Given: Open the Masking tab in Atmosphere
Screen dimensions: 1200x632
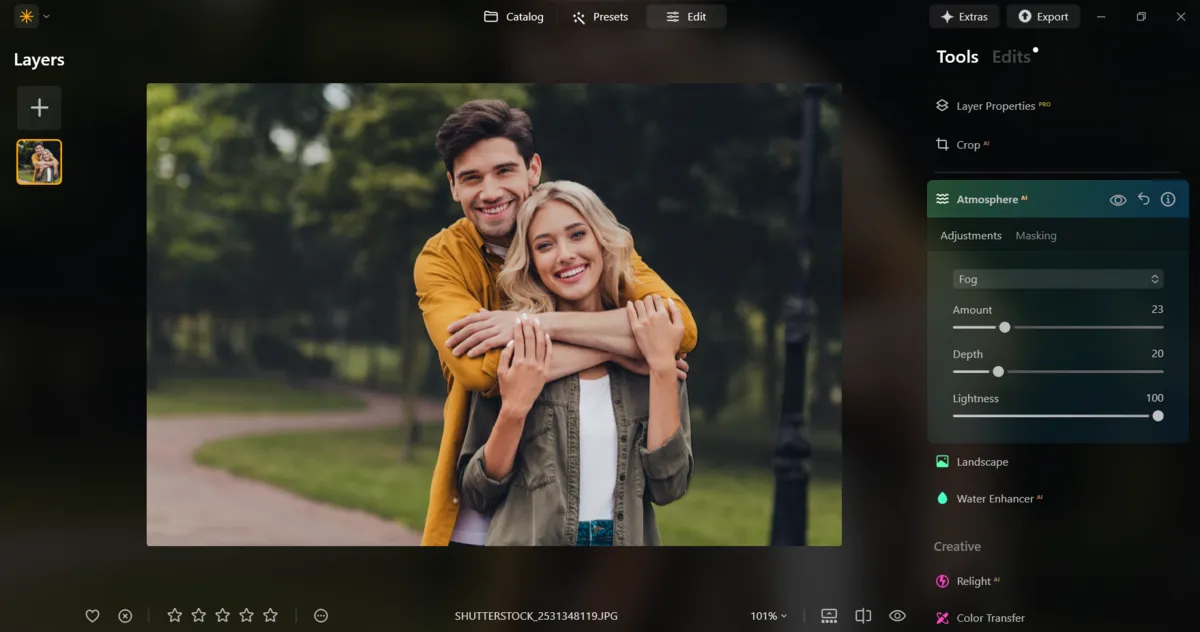Looking at the screenshot, I should point(1035,235).
